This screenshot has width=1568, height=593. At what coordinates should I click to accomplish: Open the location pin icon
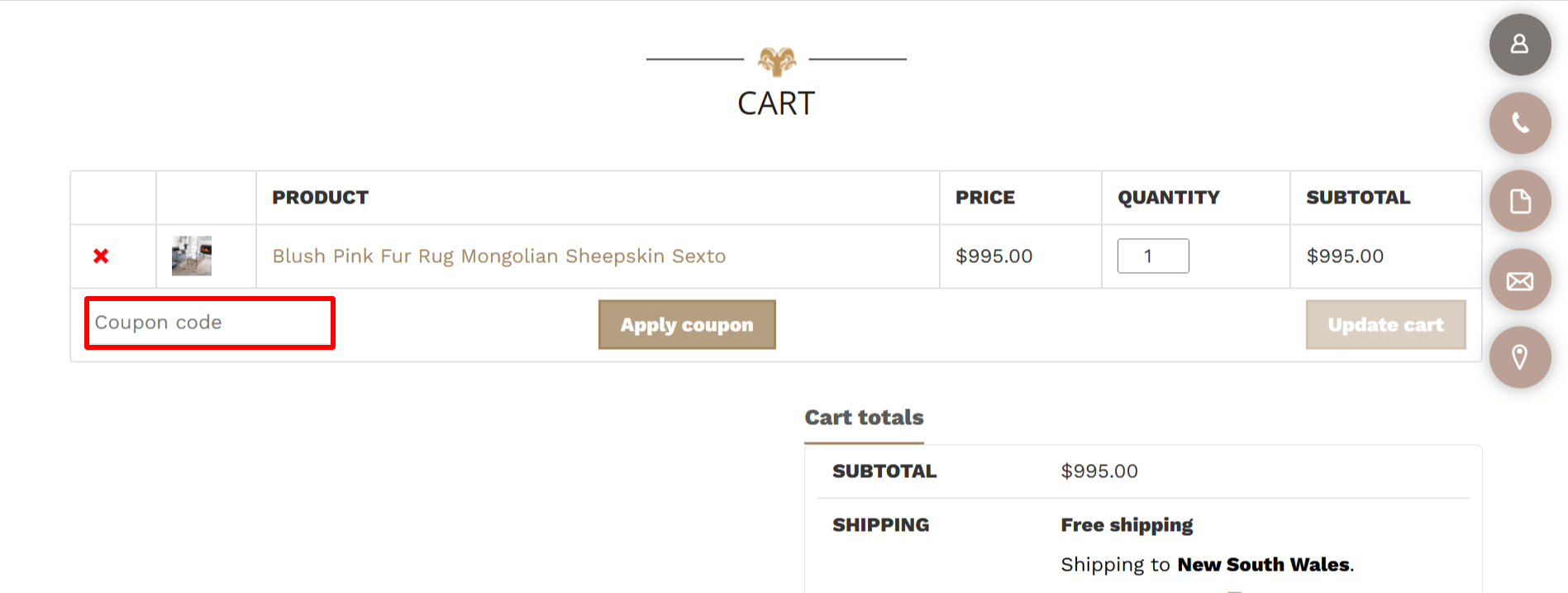[x=1519, y=356]
